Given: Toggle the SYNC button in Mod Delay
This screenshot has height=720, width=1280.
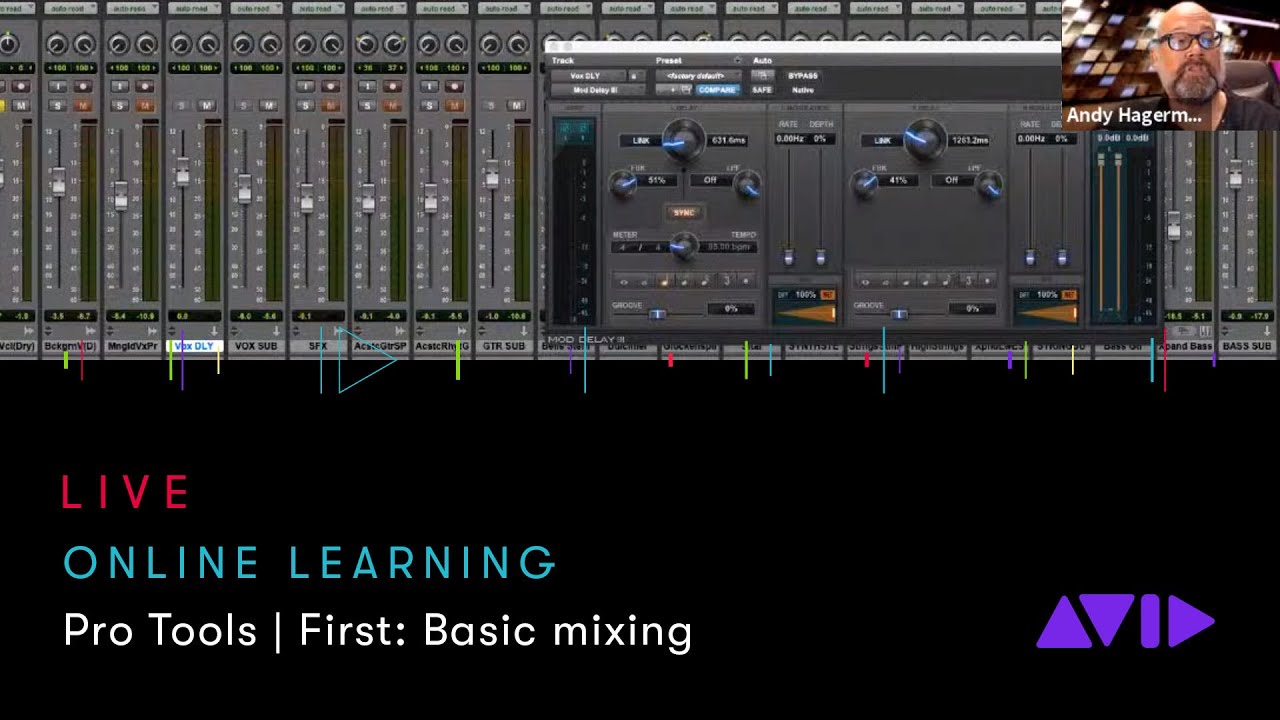Looking at the screenshot, I should click(x=684, y=212).
